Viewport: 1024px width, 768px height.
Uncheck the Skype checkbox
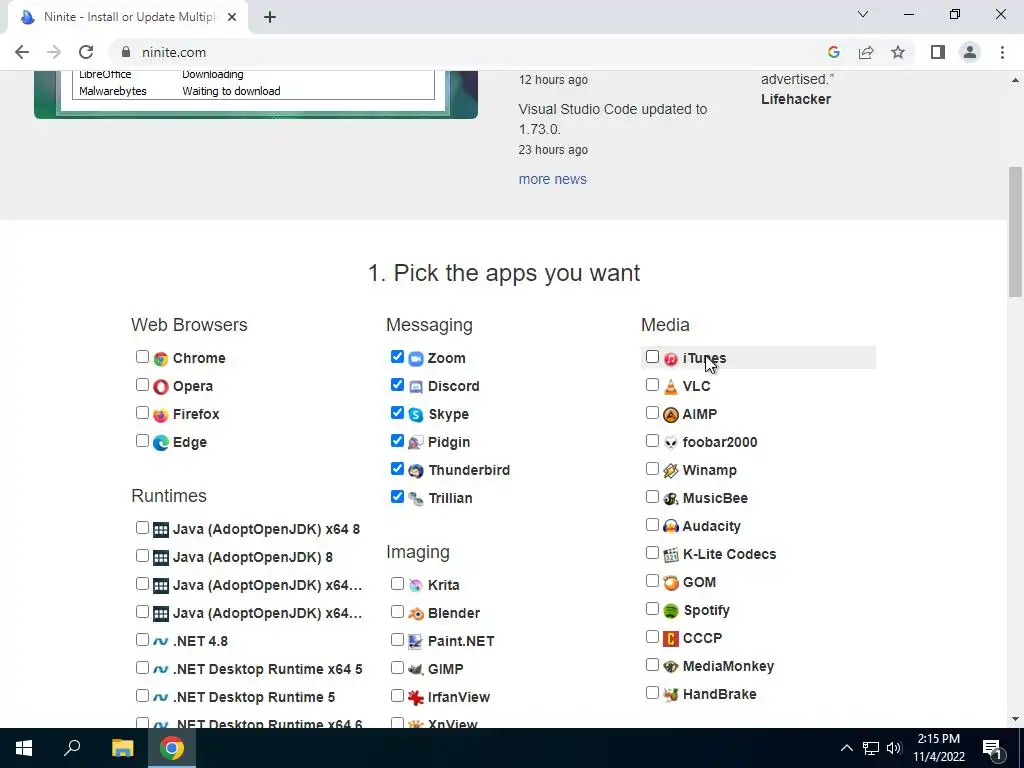pyautogui.click(x=397, y=413)
